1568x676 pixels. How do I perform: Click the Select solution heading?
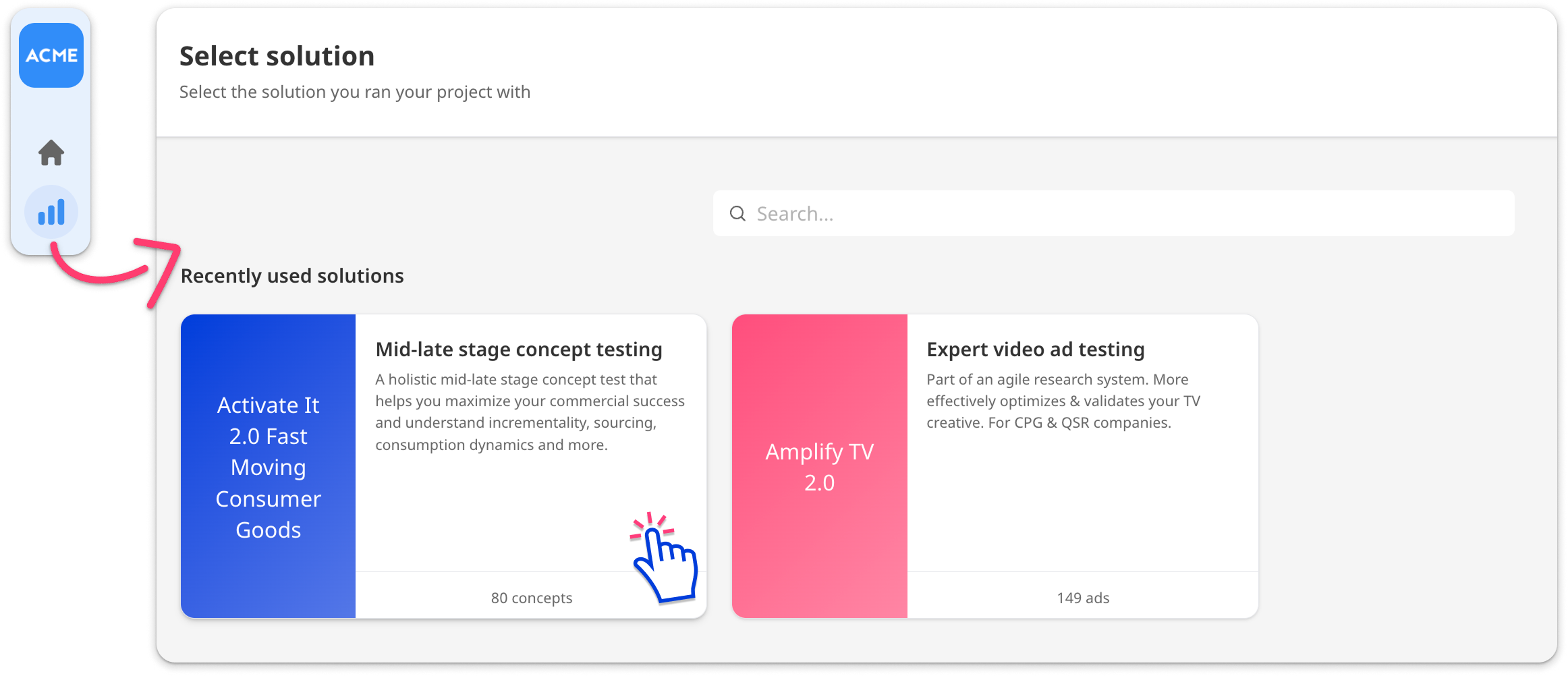click(277, 56)
